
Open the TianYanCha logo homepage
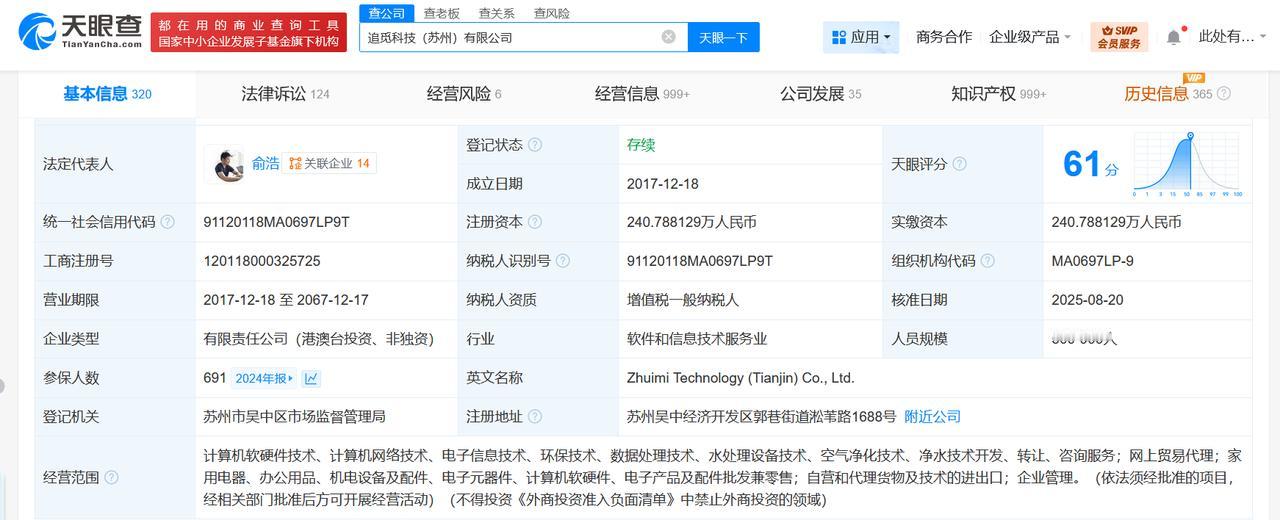[80, 31]
